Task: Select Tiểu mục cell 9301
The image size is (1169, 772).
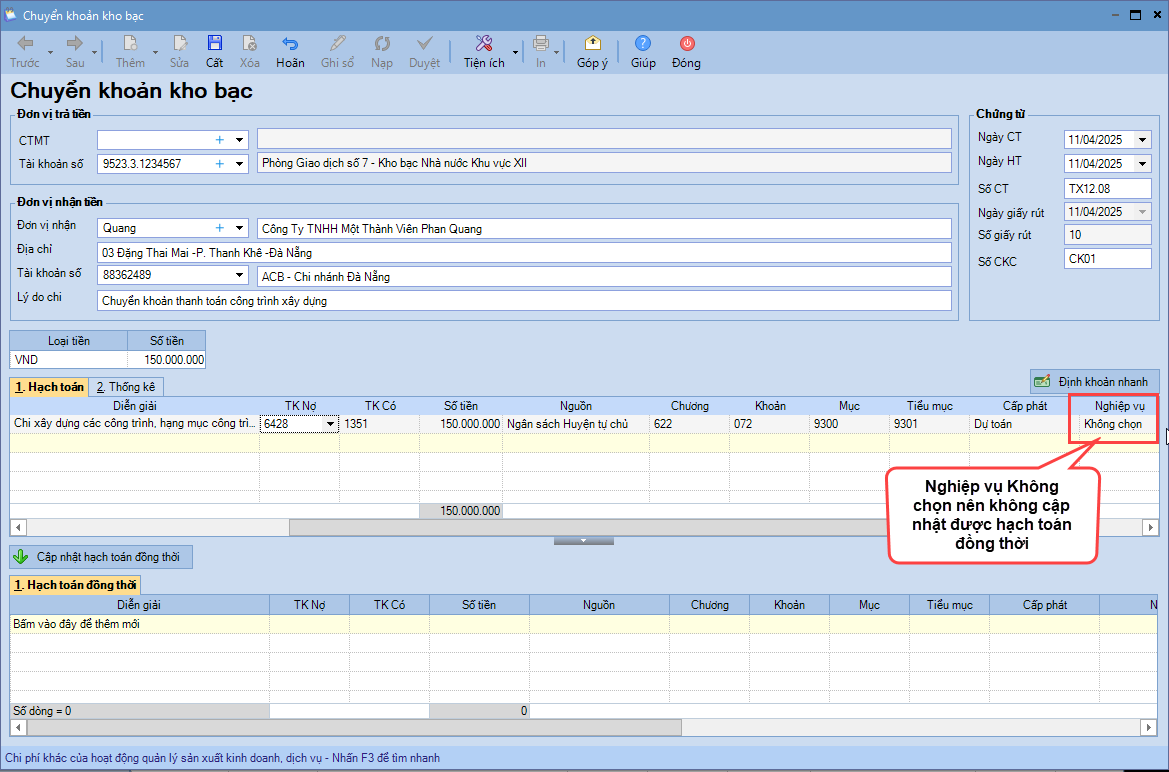Action: pyautogui.click(x=929, y=424)
